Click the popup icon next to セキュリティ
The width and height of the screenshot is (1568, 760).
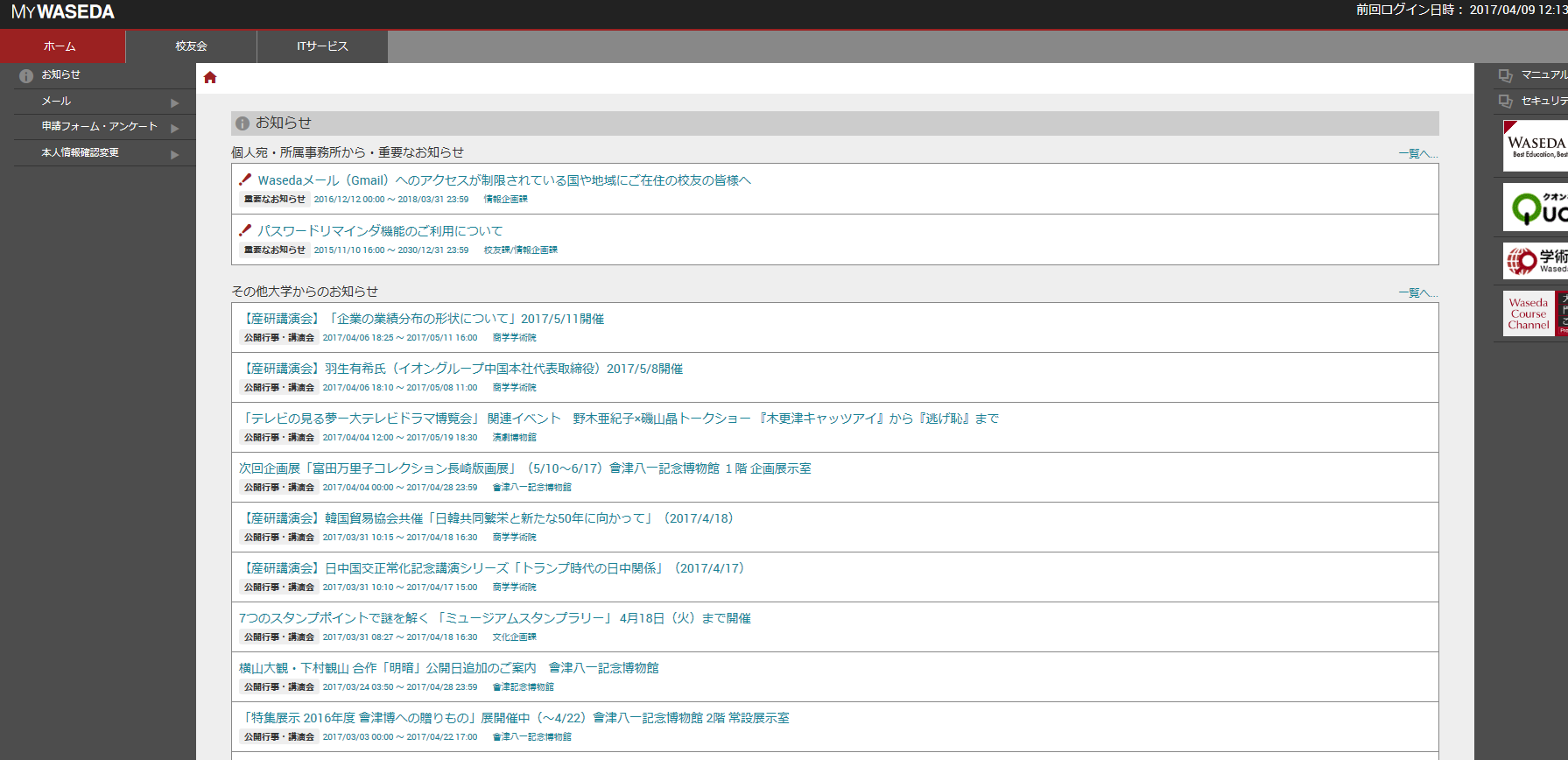tap(1506, 102)
